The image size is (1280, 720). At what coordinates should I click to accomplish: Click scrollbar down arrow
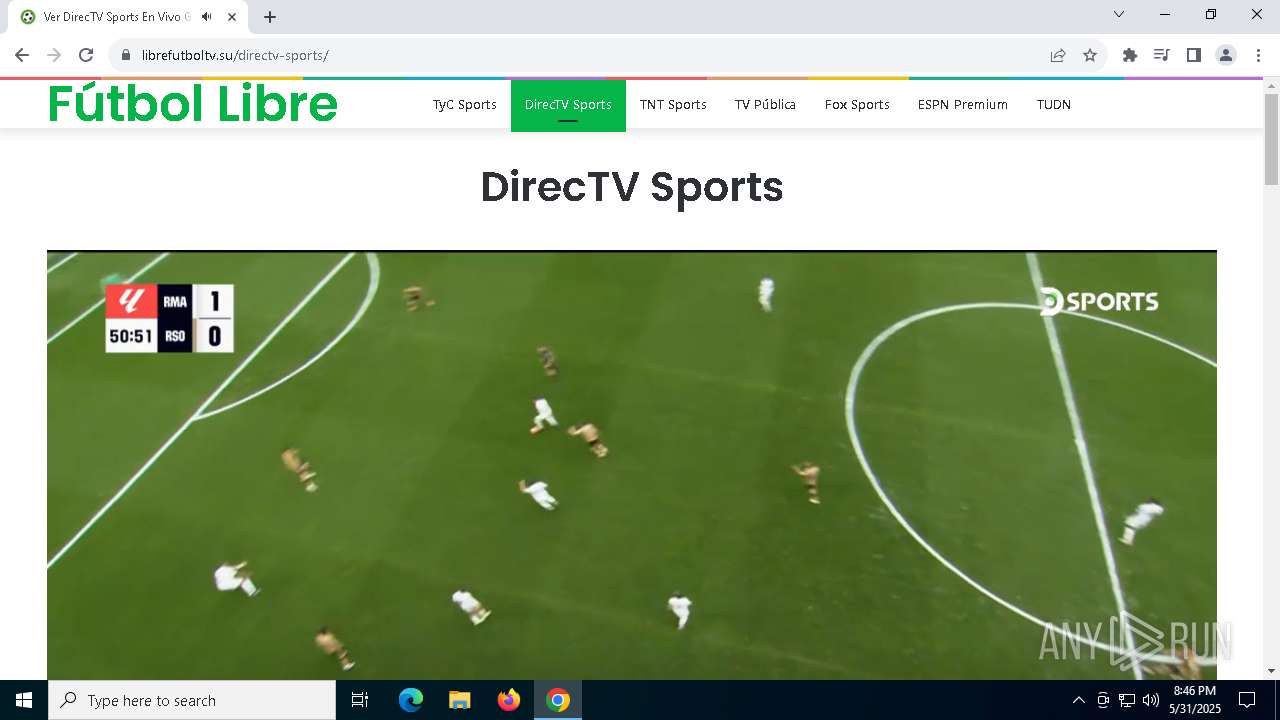[x=1271, y=671]
